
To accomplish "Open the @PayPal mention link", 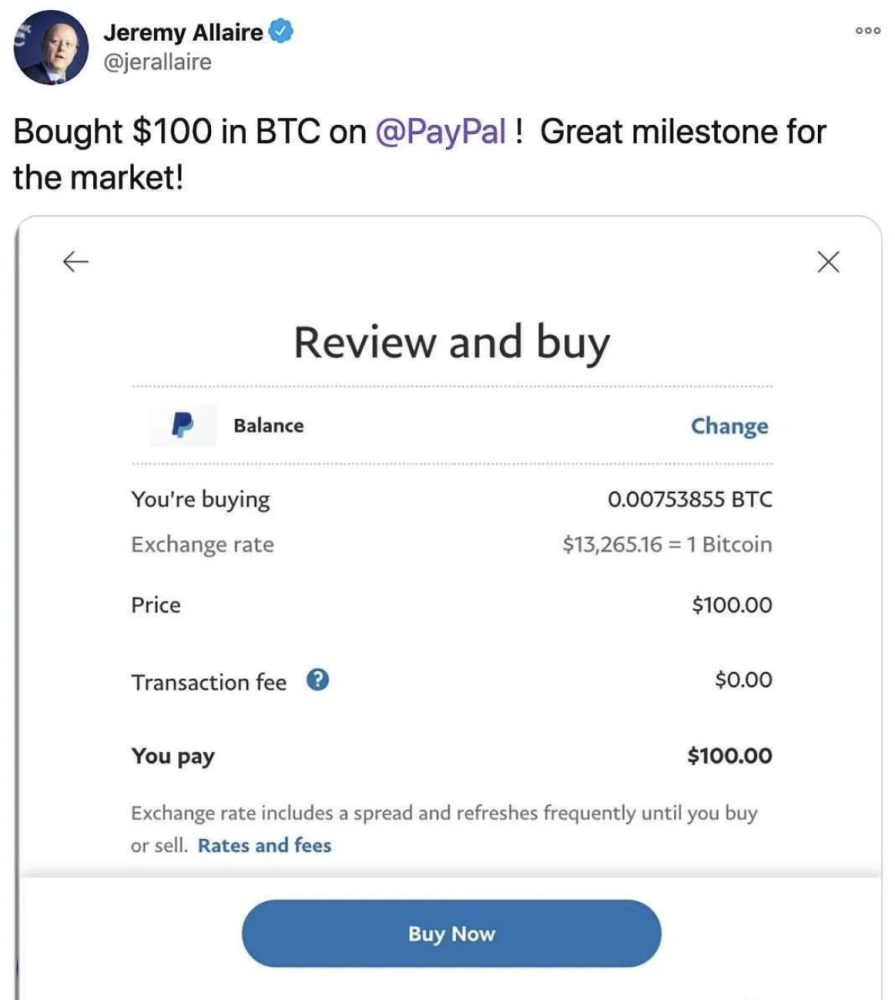I will pos(440,132).
